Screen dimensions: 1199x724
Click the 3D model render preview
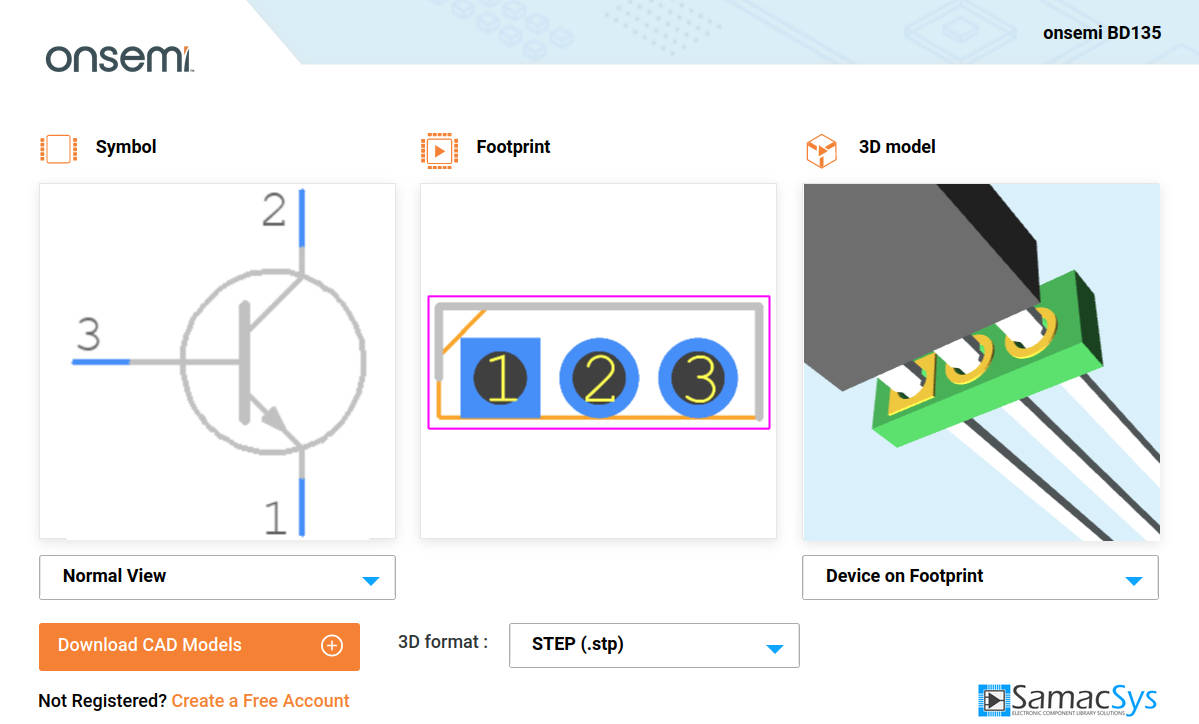coord(981,362)
